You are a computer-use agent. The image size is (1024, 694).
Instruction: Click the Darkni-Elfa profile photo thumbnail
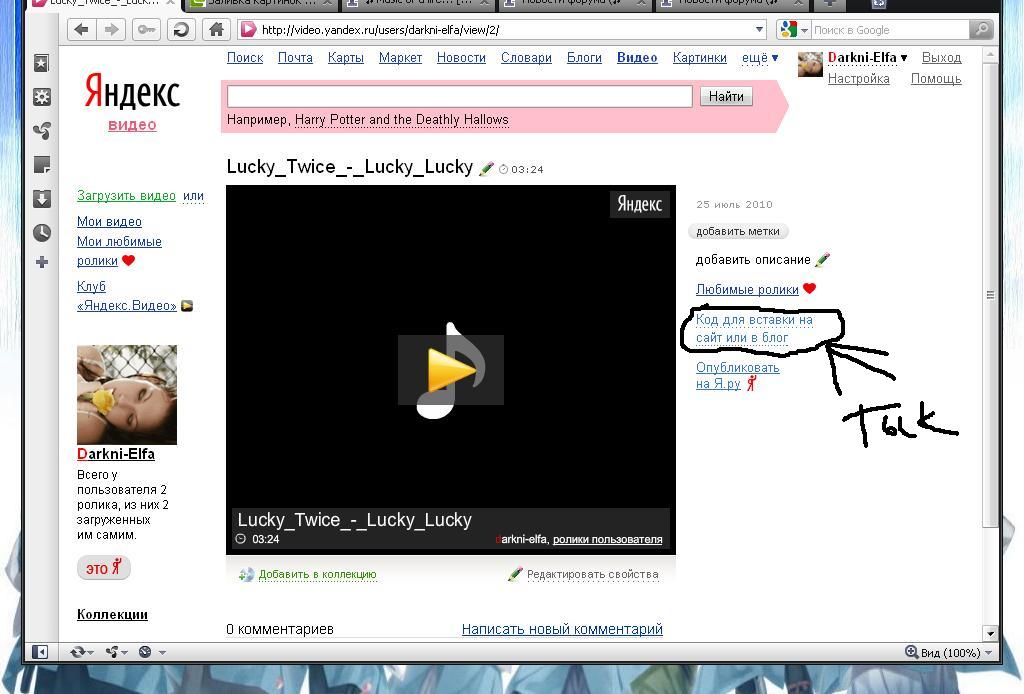point(127,395)
